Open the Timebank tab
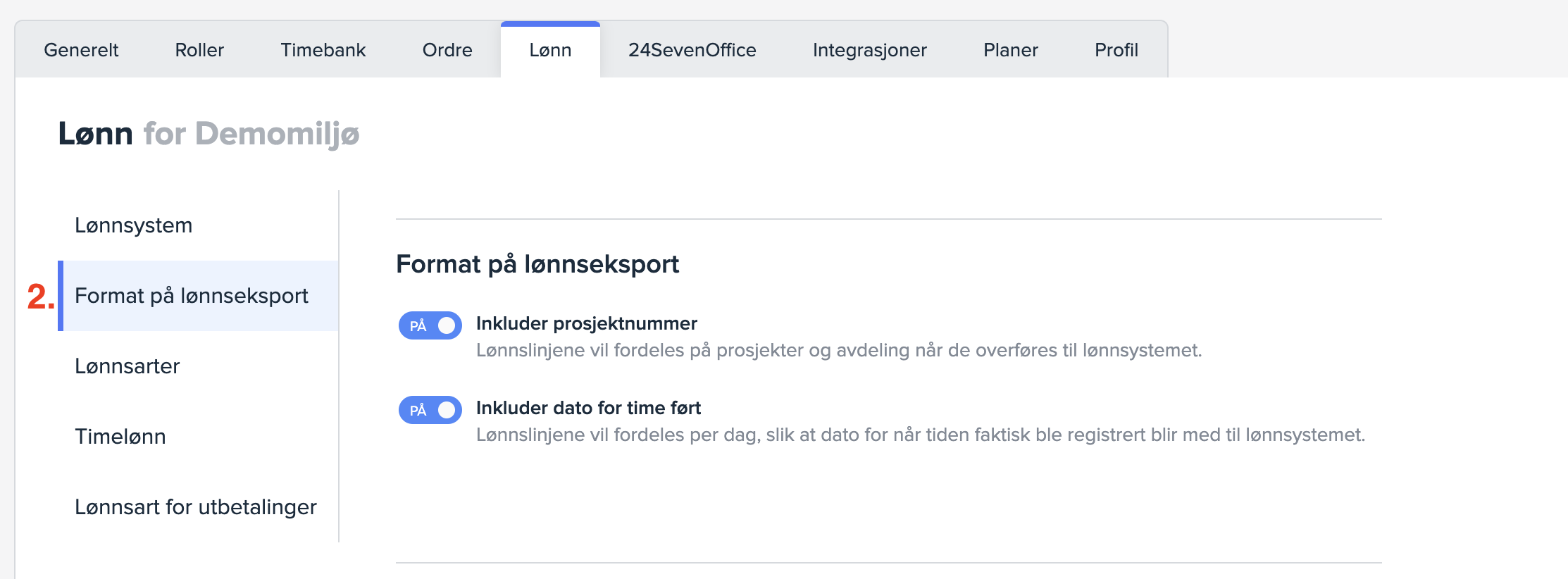Screen dimensions: 1568x579 coord(323,50)
